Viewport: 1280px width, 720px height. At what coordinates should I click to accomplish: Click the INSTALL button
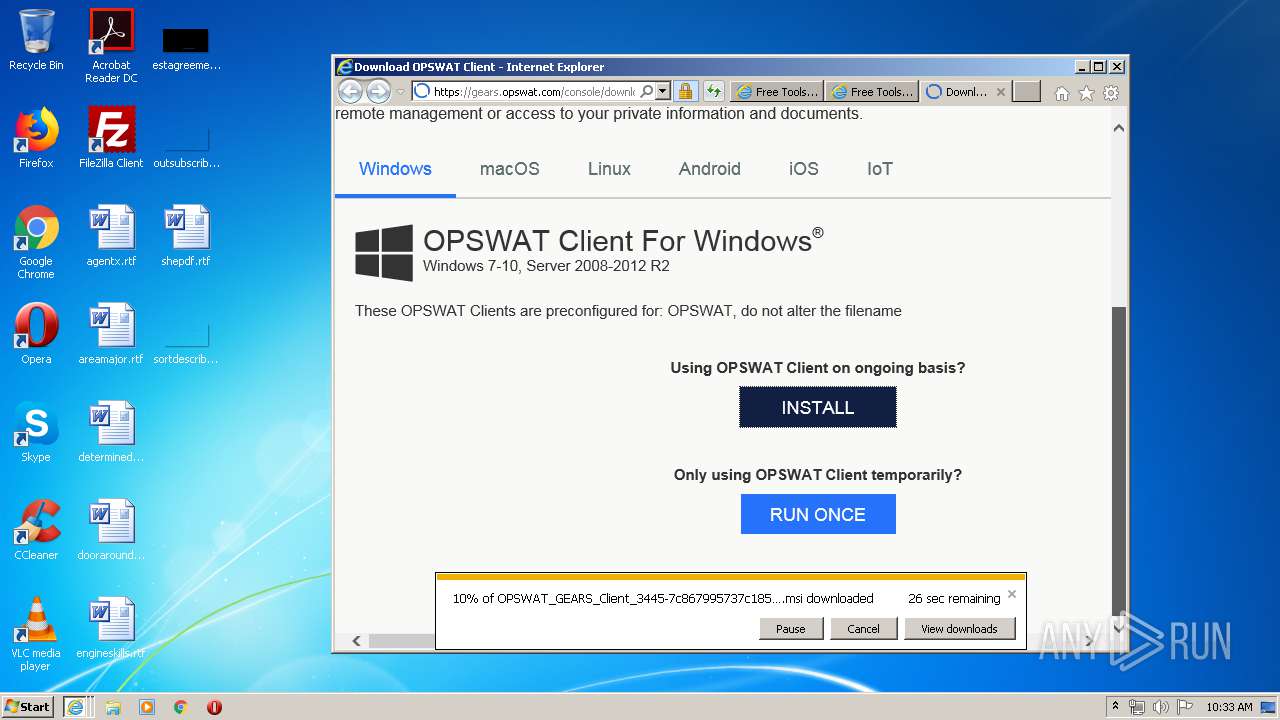[818, 407]
